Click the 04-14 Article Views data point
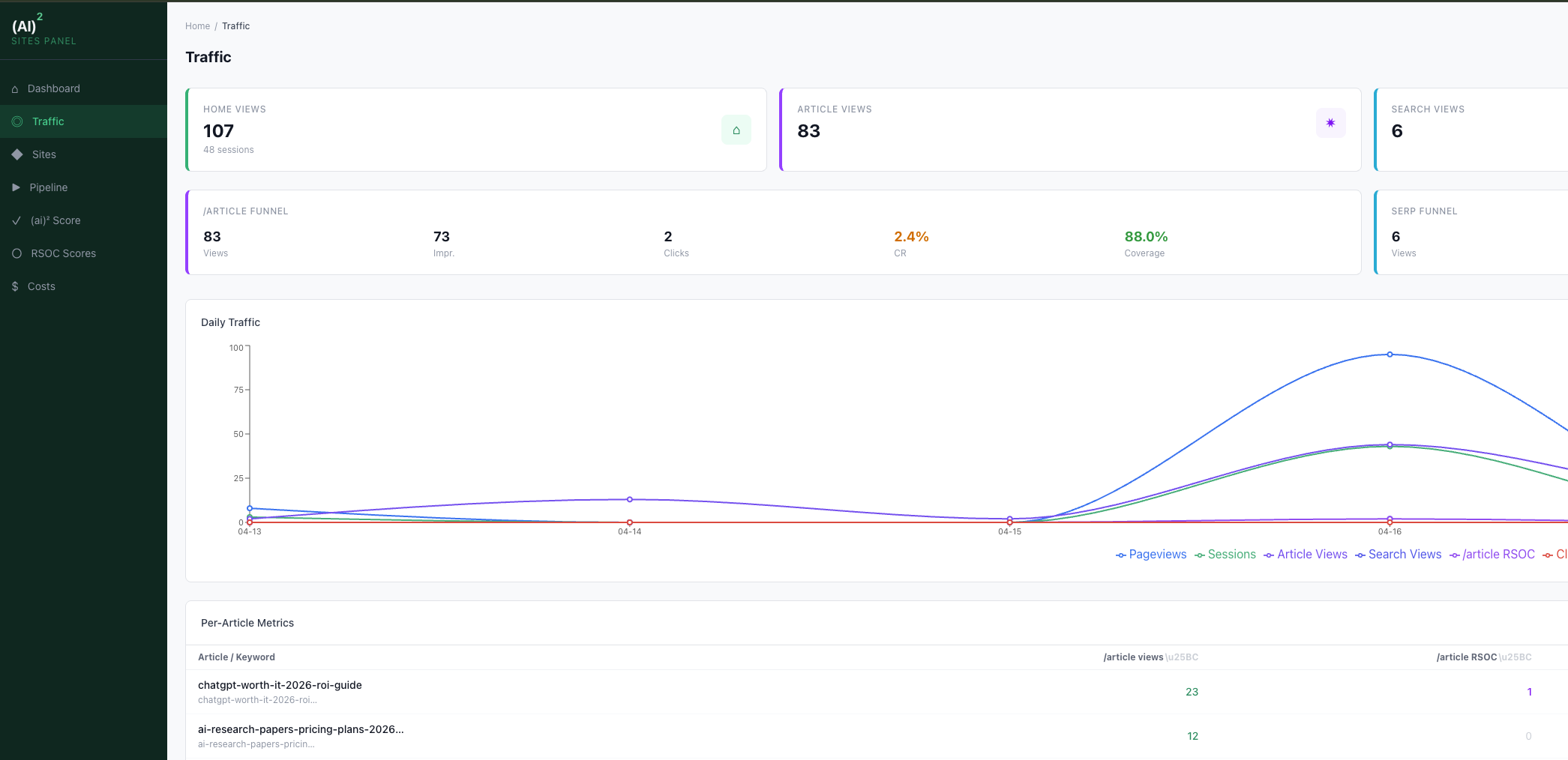1568x760 pixels. click(x=630, y=499)
